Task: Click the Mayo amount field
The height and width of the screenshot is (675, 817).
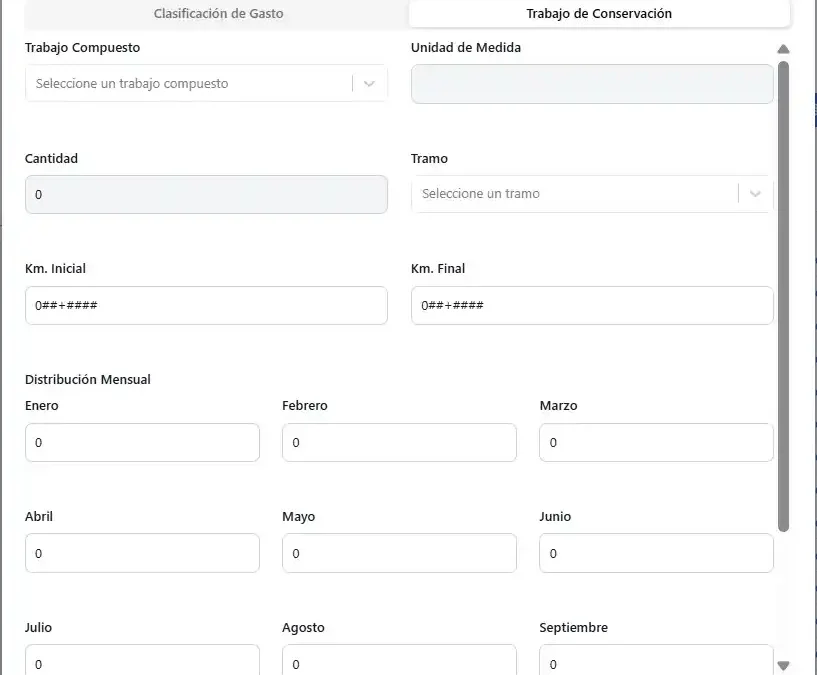Action: [x=399, y=553]
